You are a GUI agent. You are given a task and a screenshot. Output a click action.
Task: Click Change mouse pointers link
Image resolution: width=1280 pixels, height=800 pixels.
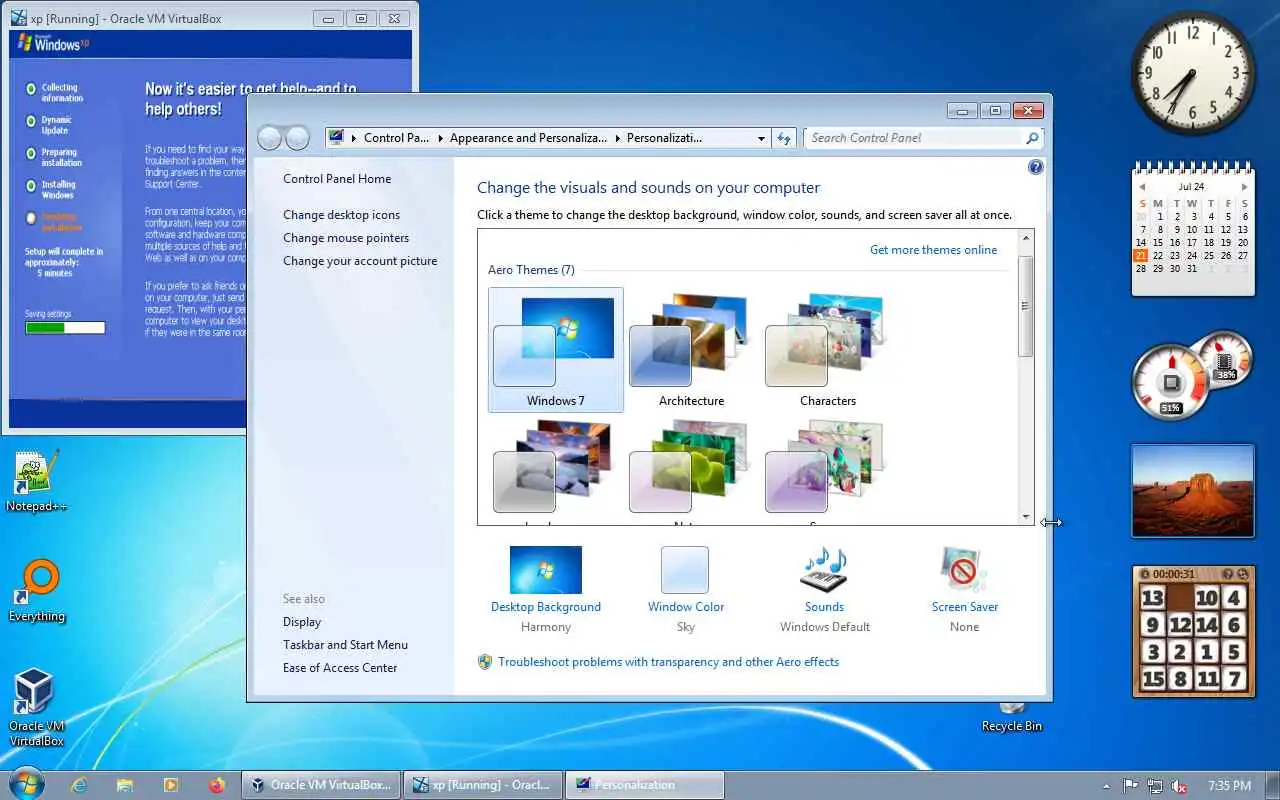pos(346,238)
